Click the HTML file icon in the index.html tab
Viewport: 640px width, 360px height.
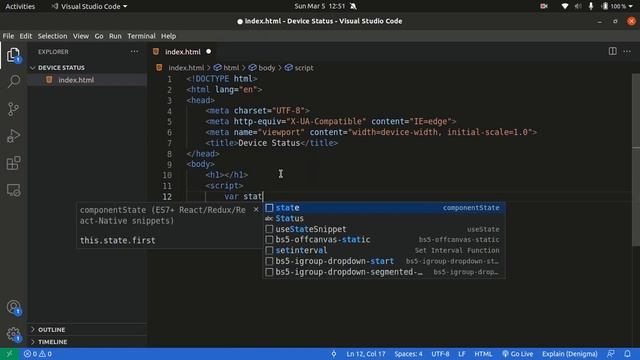tap(156, 51)
